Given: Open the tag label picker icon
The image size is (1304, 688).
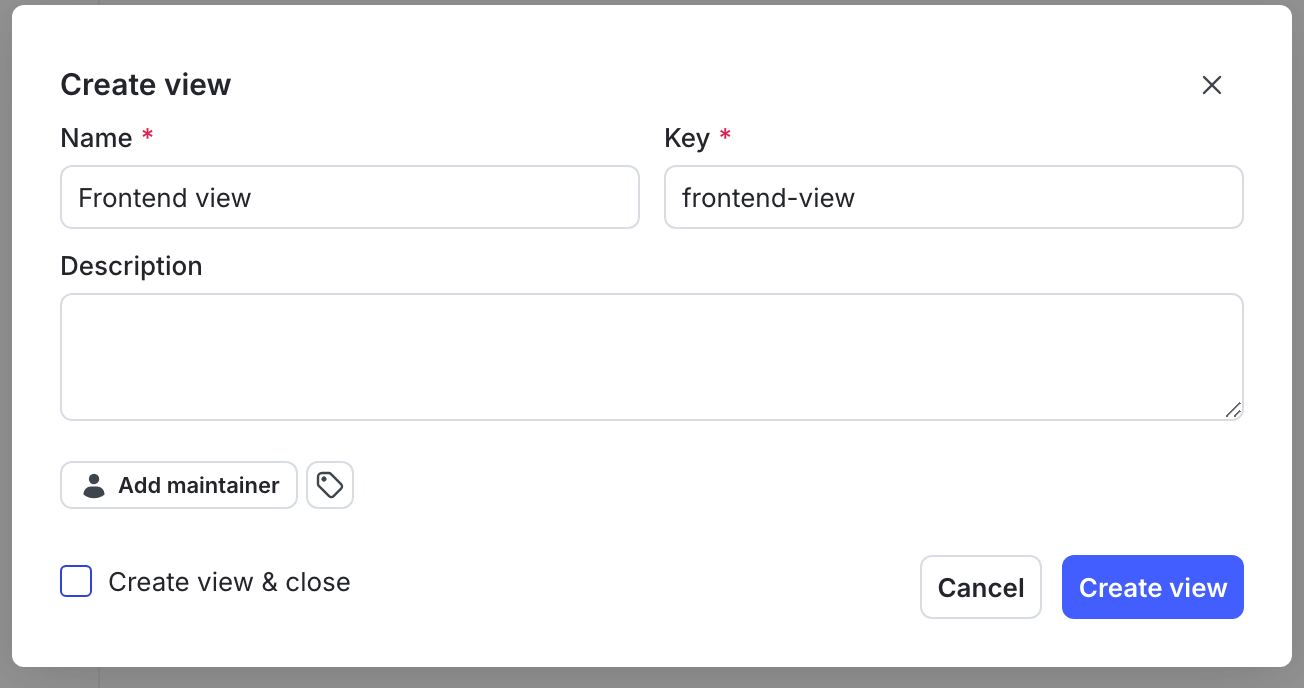Looking at the screenshot, I should [x=330, y=485].
